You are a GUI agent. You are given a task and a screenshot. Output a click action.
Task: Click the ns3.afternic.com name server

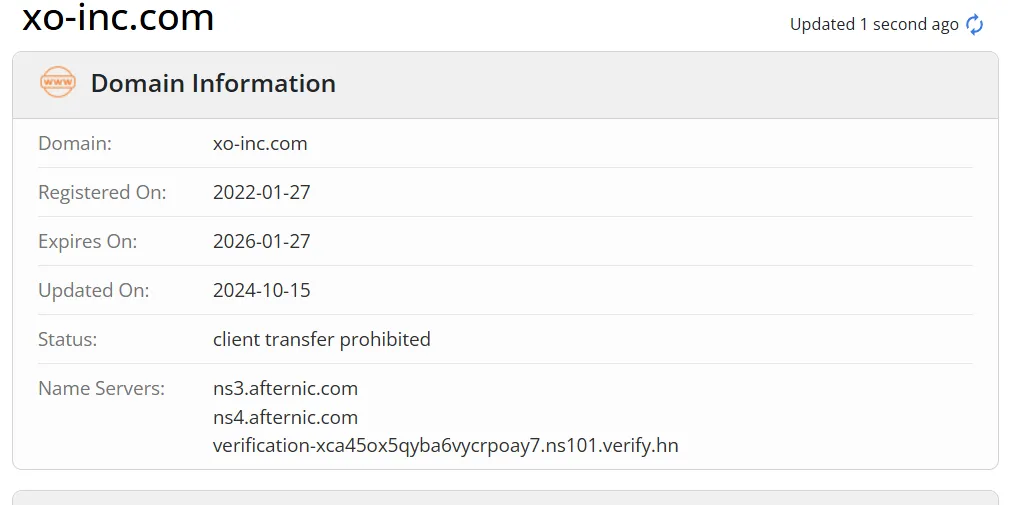pos(285,388)
